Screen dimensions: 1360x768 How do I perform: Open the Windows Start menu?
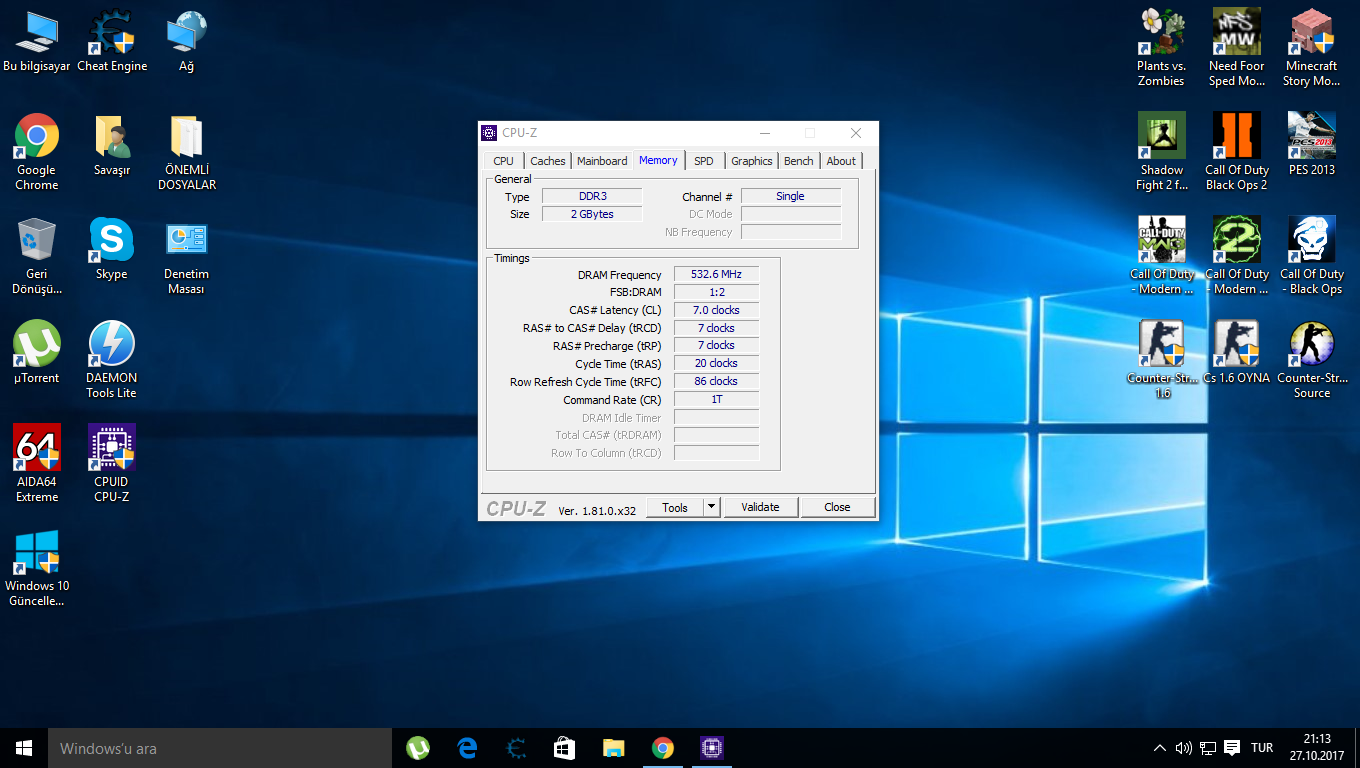click(24, 748)
